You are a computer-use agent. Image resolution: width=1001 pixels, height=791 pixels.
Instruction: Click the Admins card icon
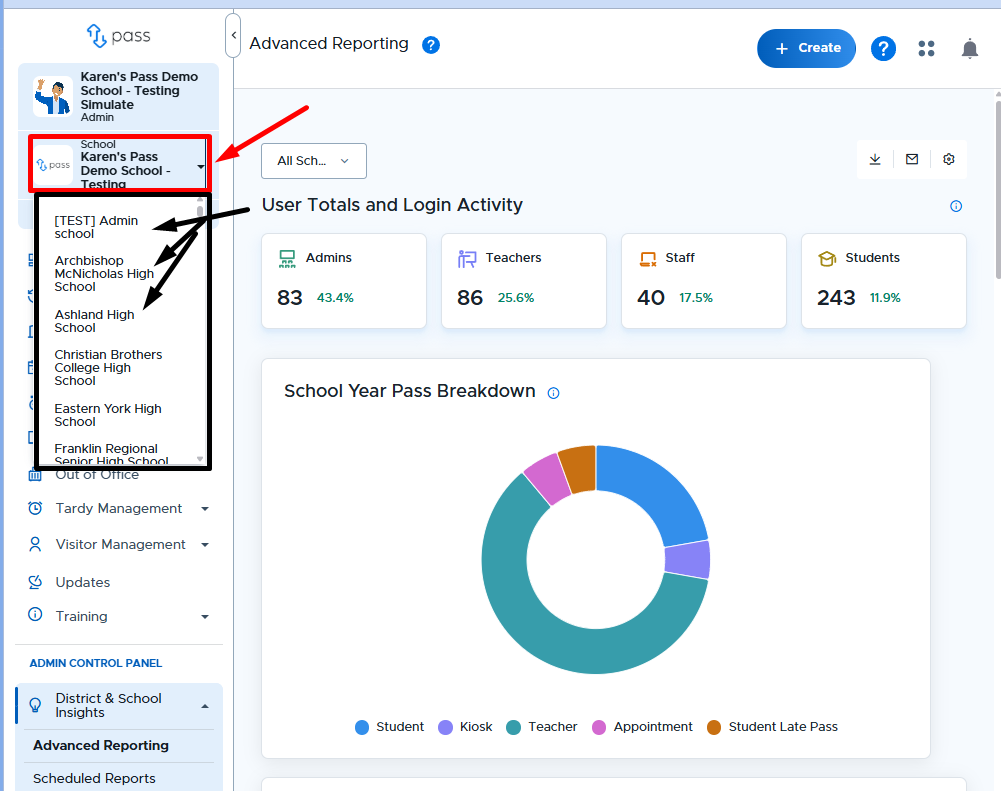287,259
